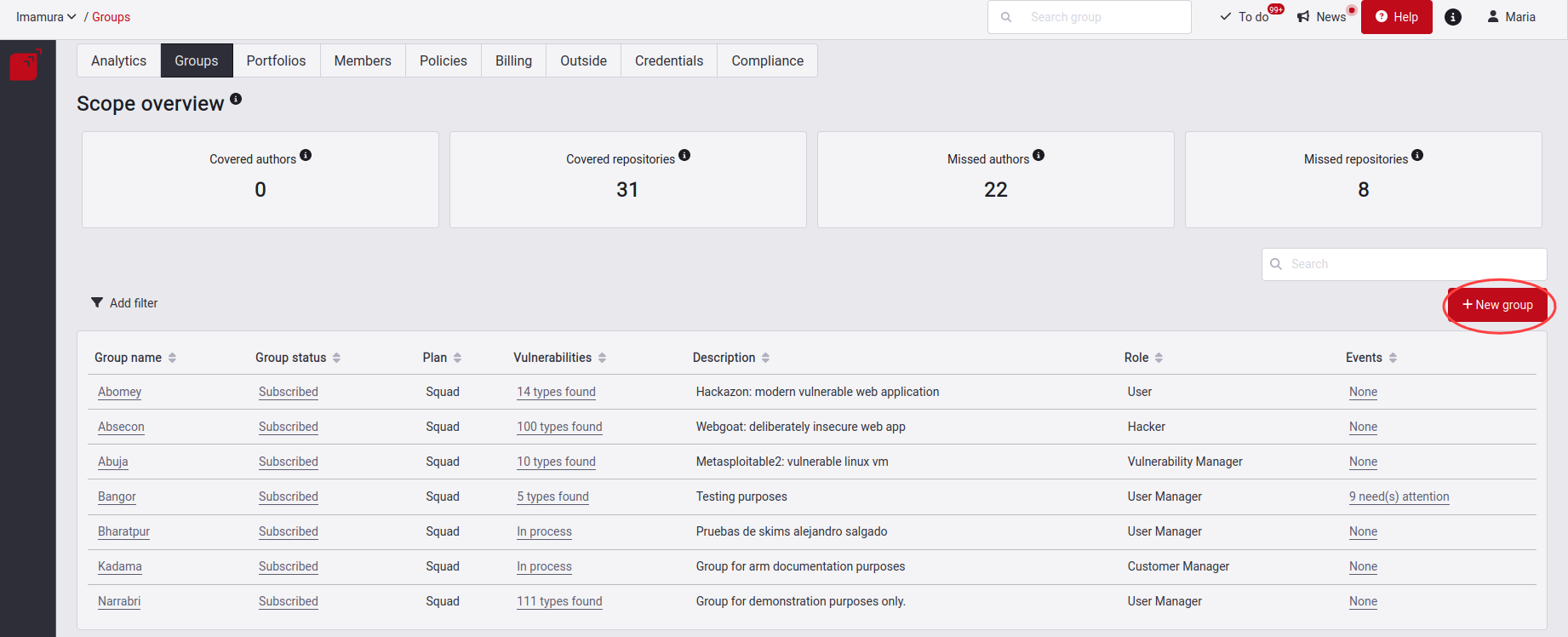
Task: Create a new group
Action: (1497, 305)
